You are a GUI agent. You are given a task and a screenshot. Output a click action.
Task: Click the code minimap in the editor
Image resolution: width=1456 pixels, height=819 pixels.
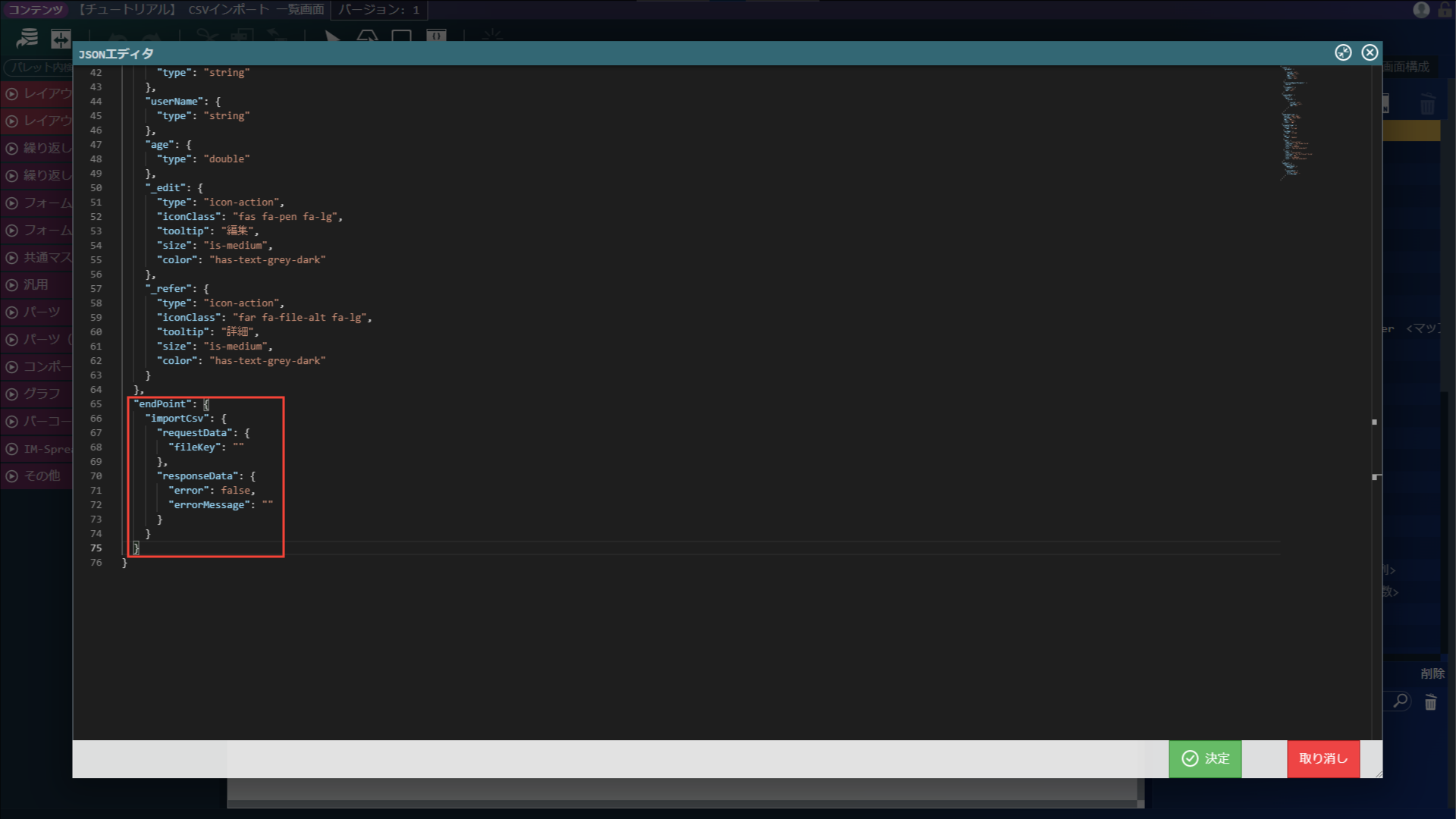pyautogui.click(x=1296, y=123)
